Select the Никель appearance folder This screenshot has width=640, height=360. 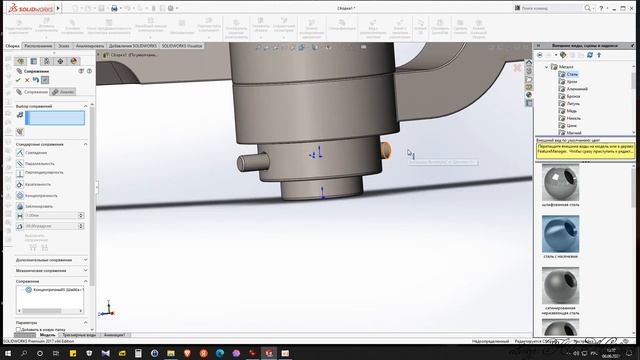570,118
